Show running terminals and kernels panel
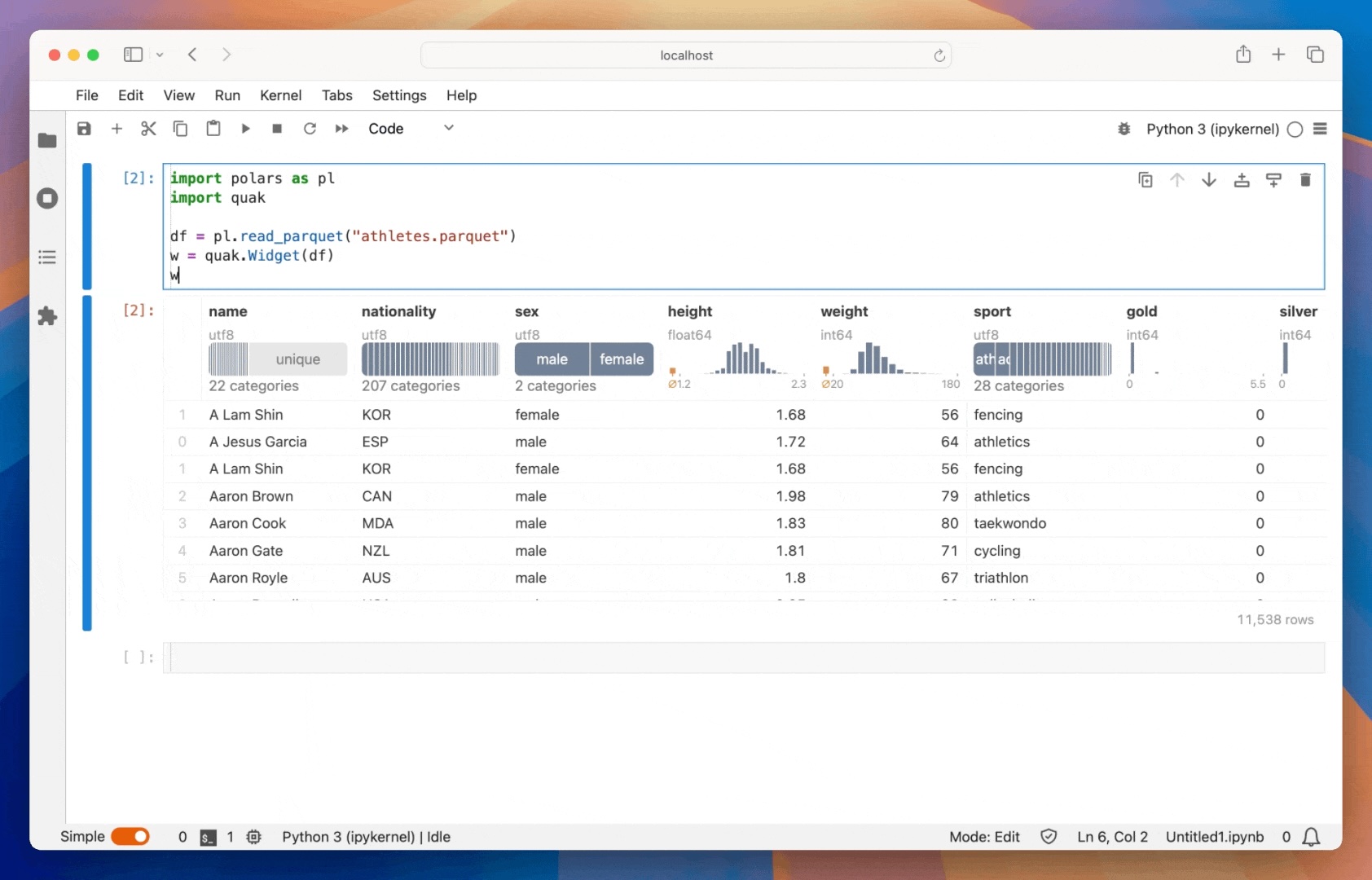Viewport: 1372px width, 880px height. pyautogui.click(x=47, y=198)
